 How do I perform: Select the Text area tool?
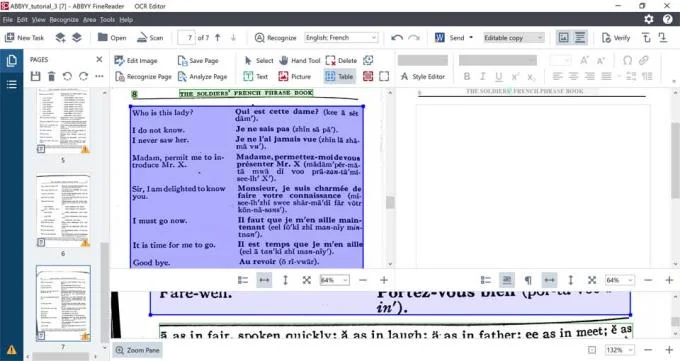[x=256, y=76]
